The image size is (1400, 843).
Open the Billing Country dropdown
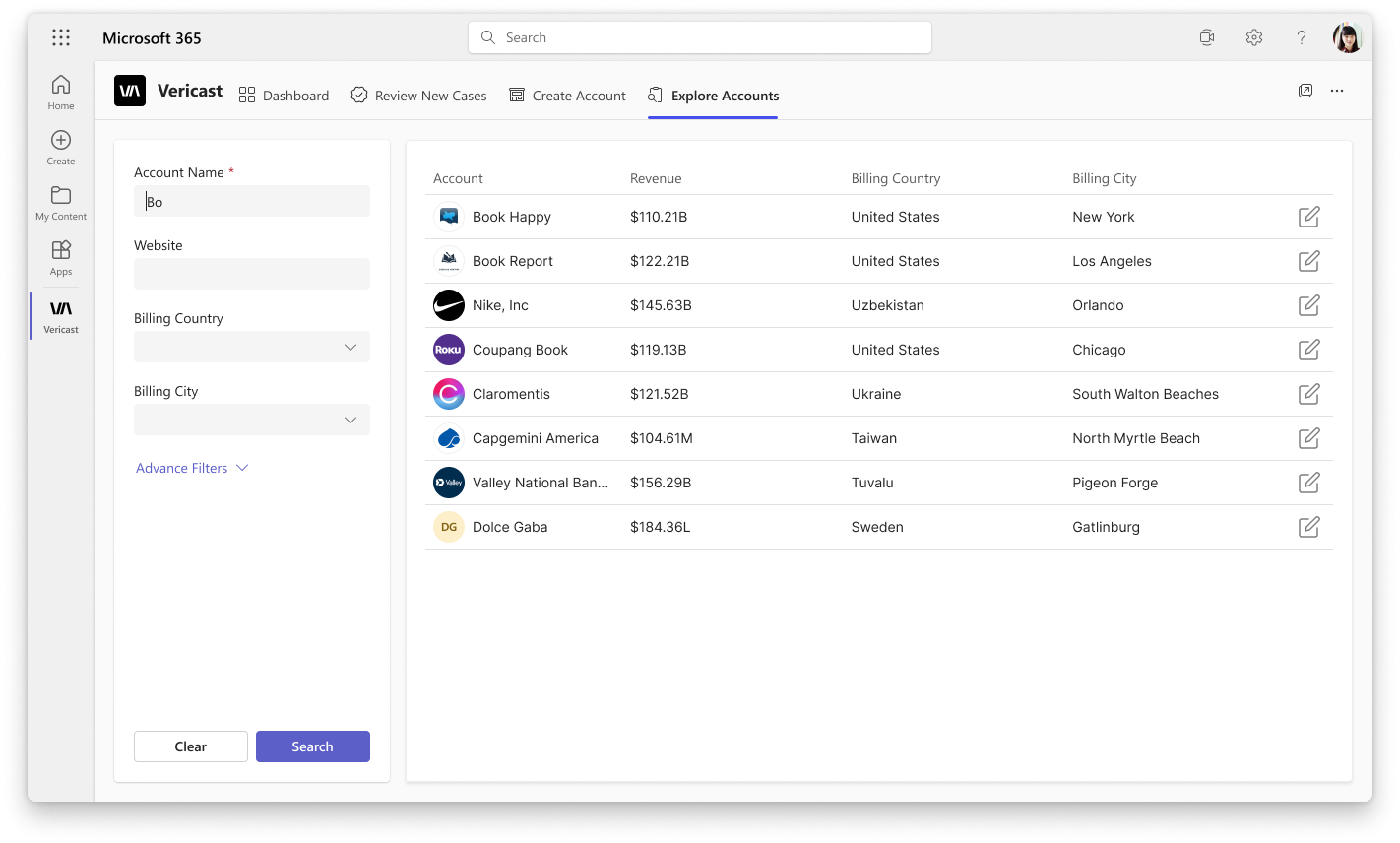252,347
